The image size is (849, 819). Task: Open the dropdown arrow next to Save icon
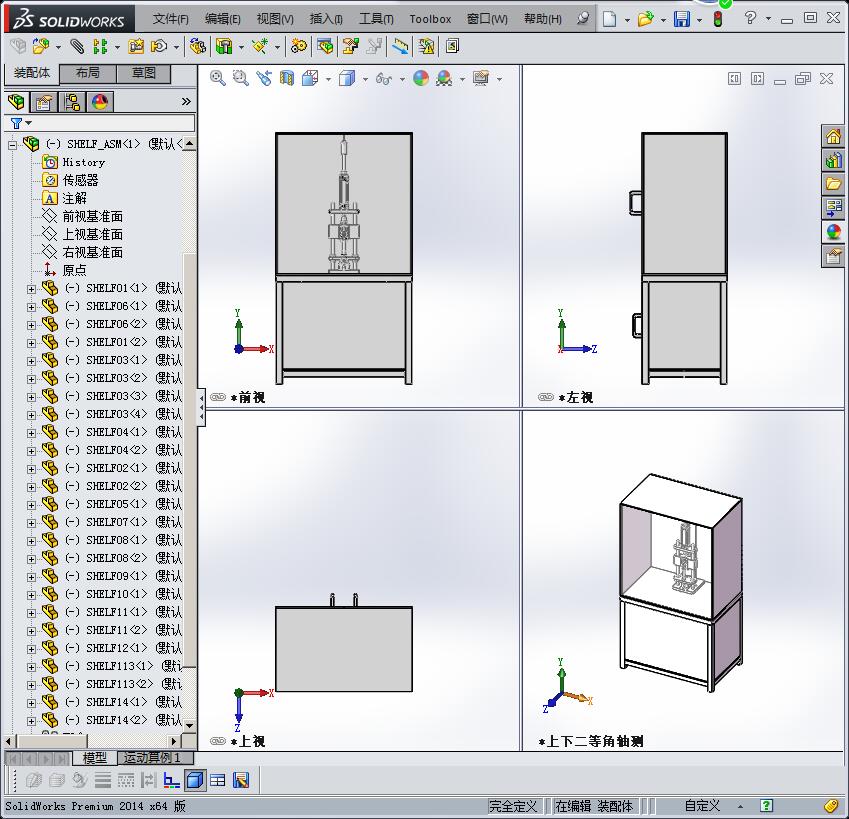pos(700,20)
